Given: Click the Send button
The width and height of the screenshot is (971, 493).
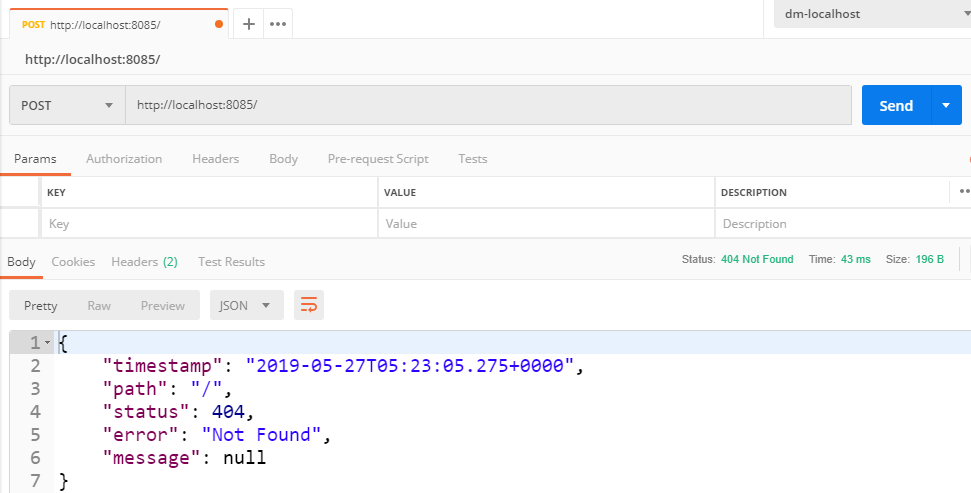Looking at the screenshot, I should click(x=896, y=105).
